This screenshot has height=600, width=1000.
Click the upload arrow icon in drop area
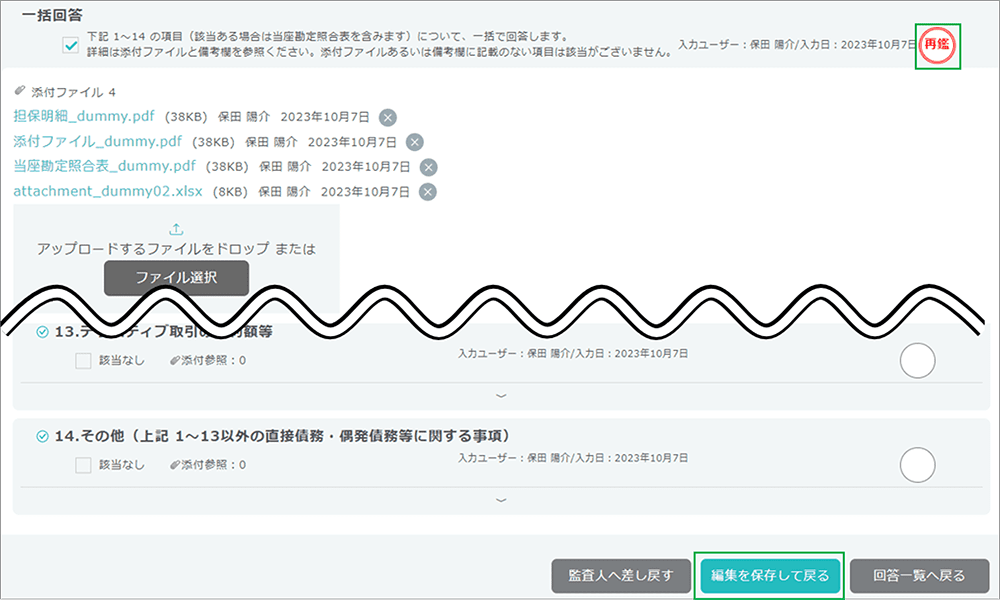point(176,229)
